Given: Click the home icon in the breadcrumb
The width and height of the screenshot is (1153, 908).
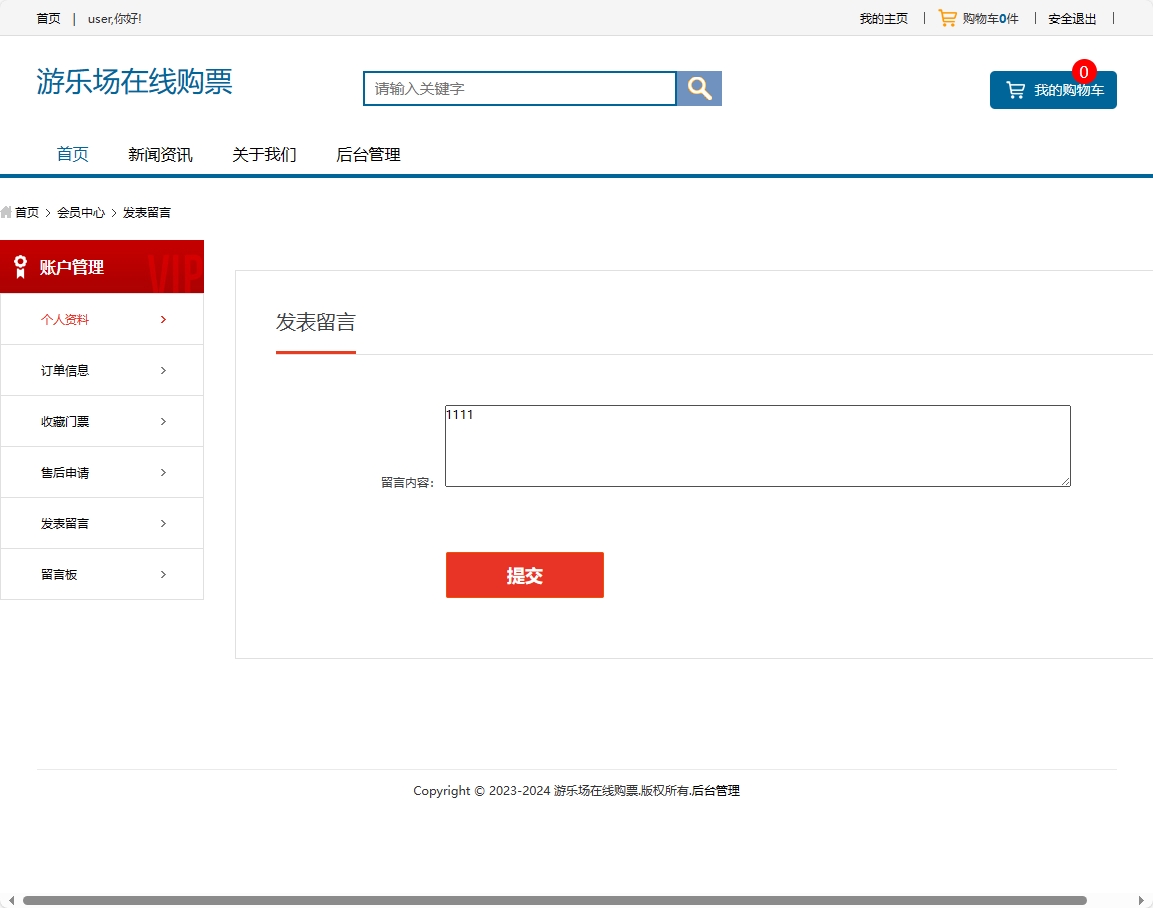Looking at the screenshot, I should point(7,212).
